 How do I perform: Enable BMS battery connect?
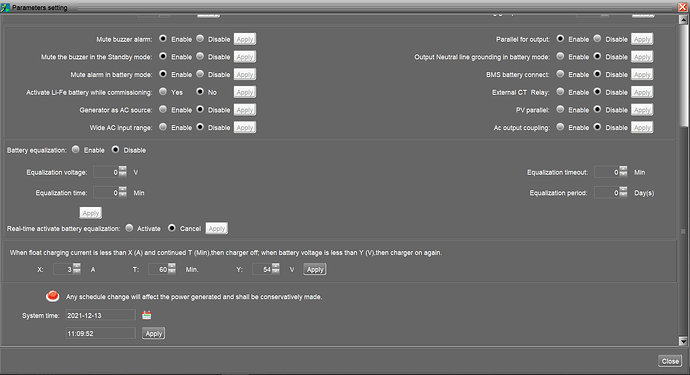coord(560,74)
